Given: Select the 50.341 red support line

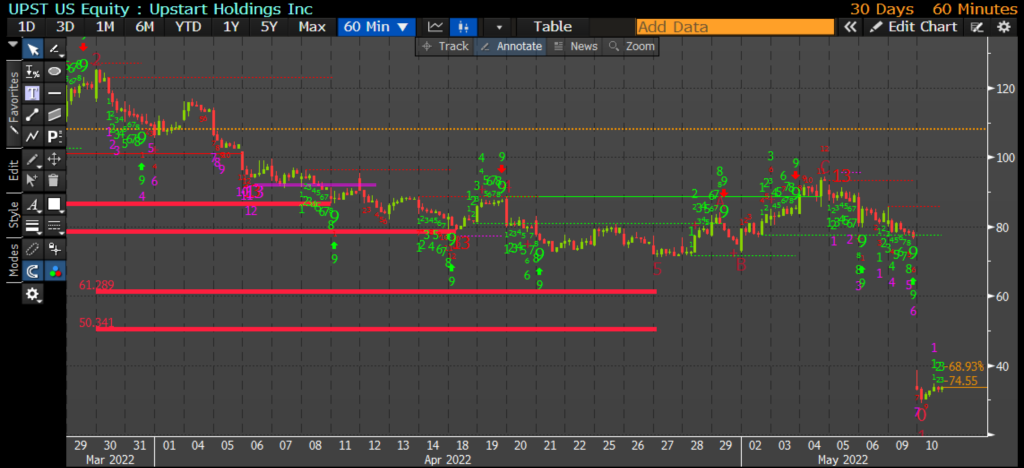Looking at the screenshot, I should pyautogui.click(x=376, y=329).
